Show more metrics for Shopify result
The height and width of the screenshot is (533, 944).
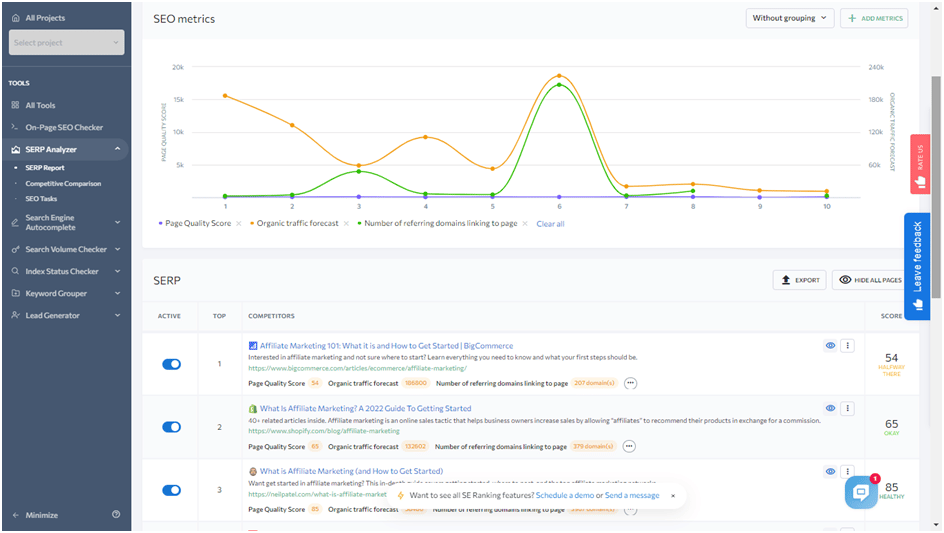click(629, 446)
